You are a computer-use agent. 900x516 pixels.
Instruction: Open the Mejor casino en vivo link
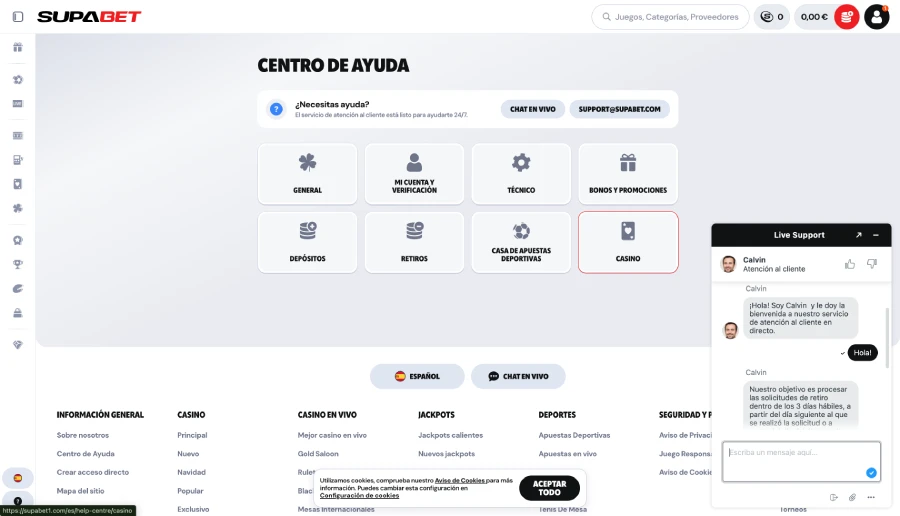332,435
